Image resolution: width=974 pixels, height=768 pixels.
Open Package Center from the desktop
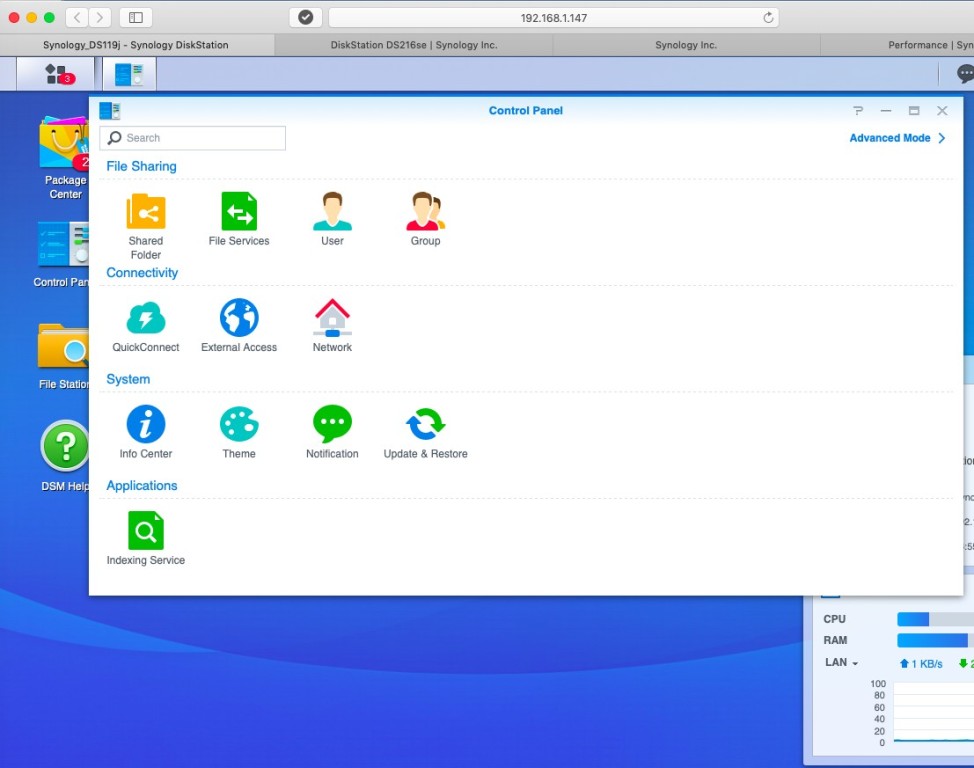[x=65, y=158]
